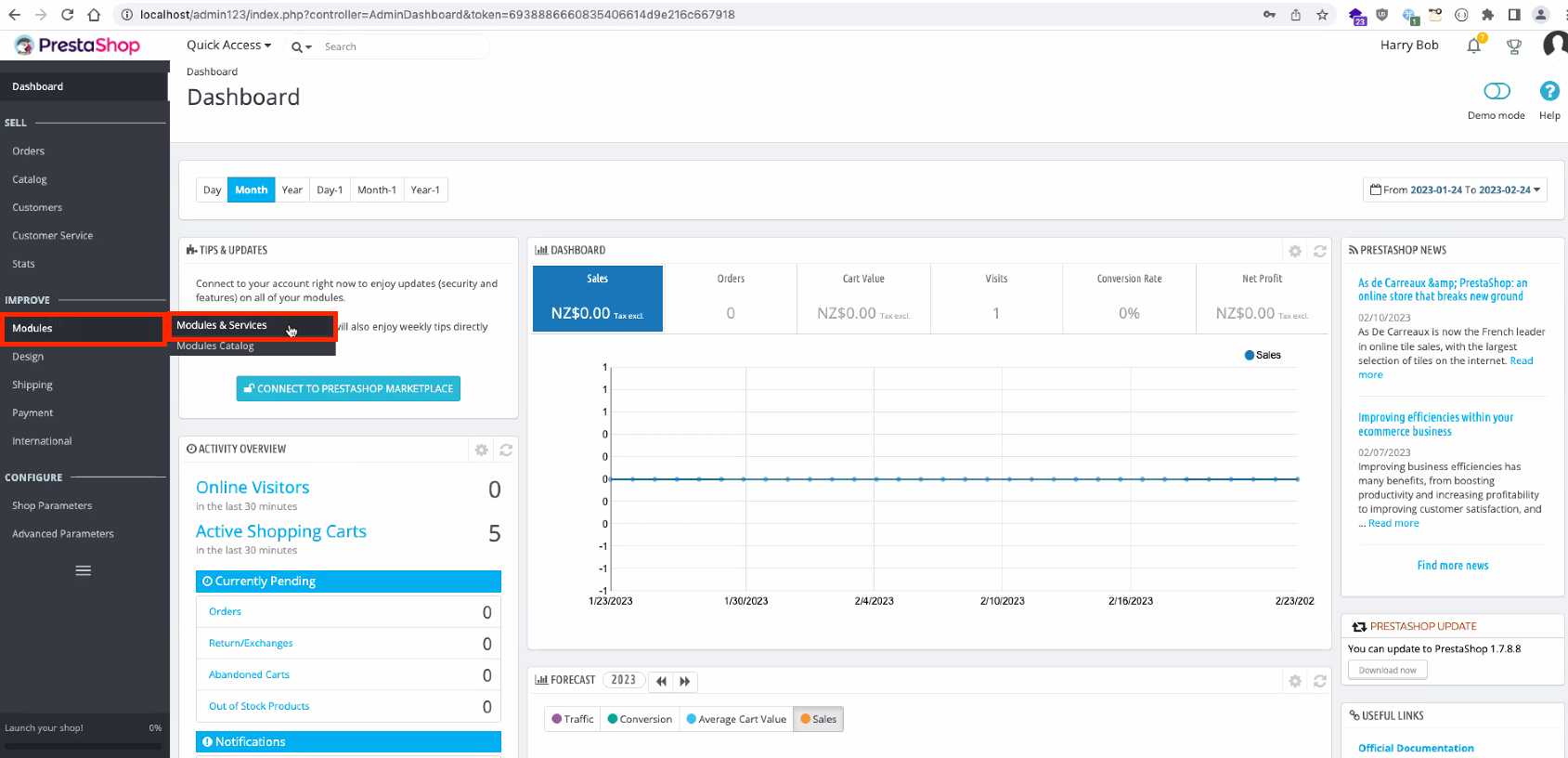Click Launch your shop progress bar
The image size is (1568, 758).
tap(84, 746)
